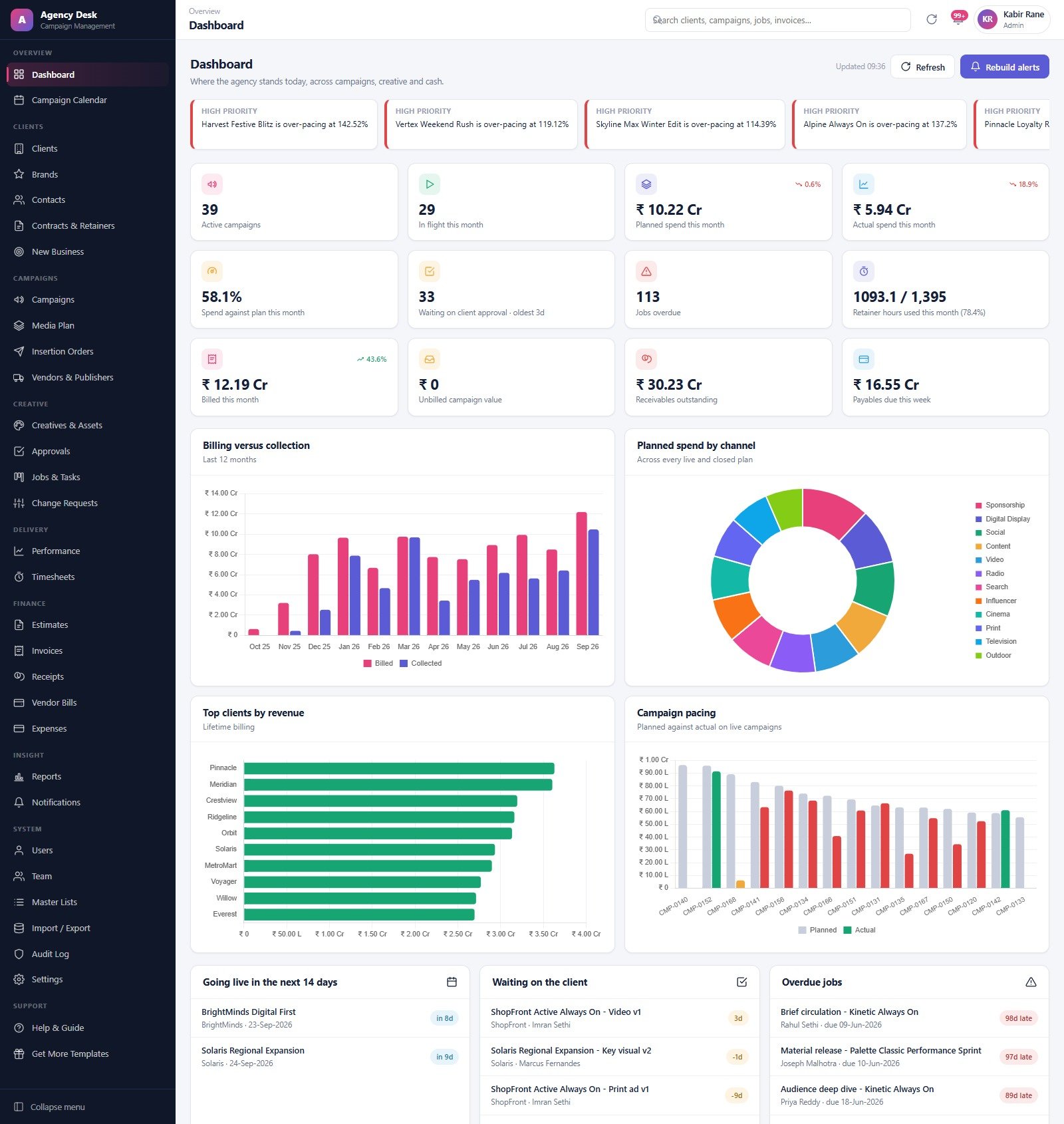Click the Waiting on client approval icon
This screenshot has width=1064, height=1124.
click(430, 271)
